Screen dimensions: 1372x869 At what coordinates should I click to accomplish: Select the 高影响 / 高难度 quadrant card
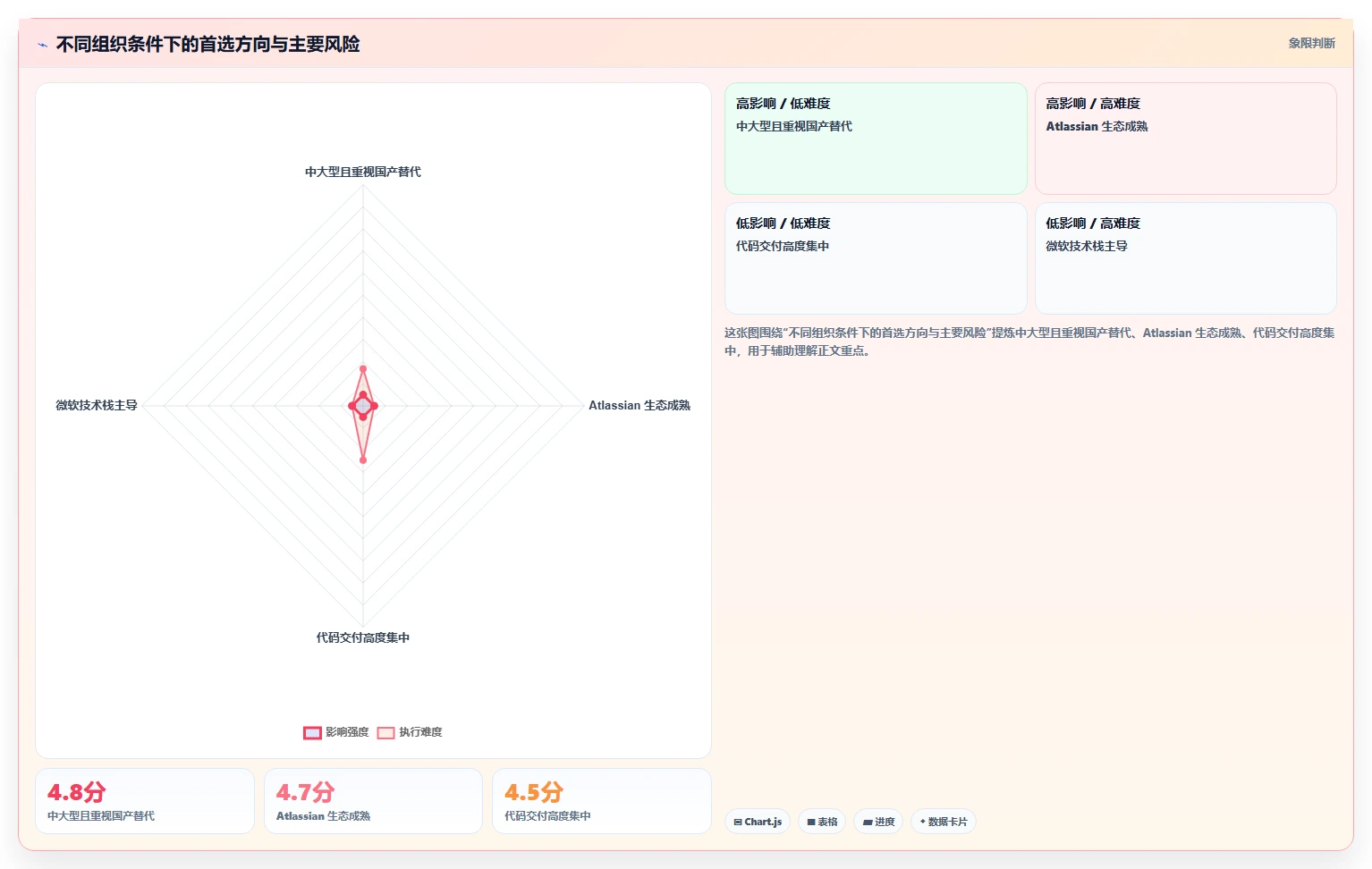point(1186,139)
